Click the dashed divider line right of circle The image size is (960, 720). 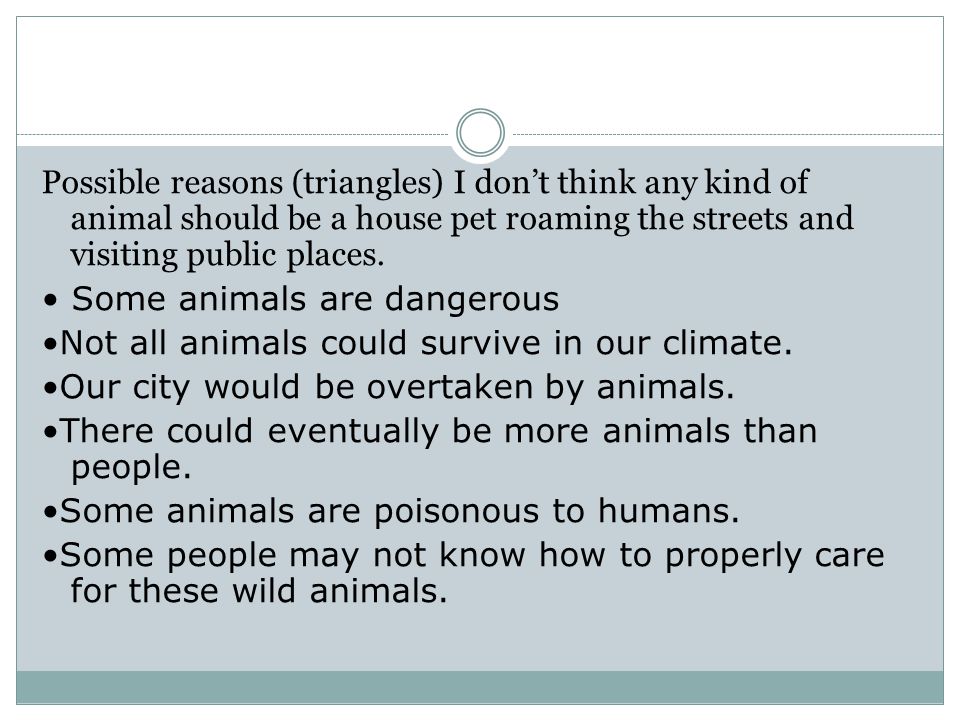(728, 134)
